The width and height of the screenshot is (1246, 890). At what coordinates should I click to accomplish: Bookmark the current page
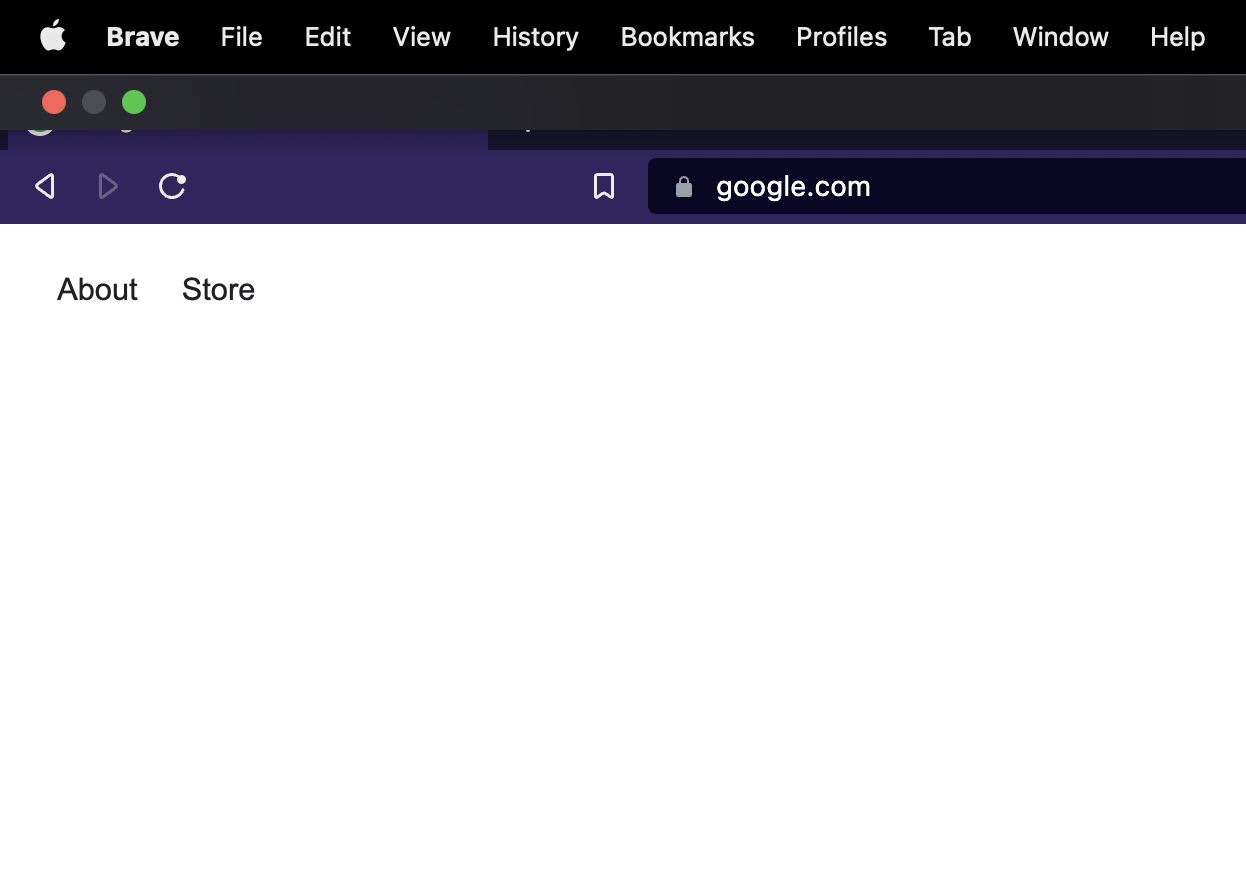click(603, 186)
